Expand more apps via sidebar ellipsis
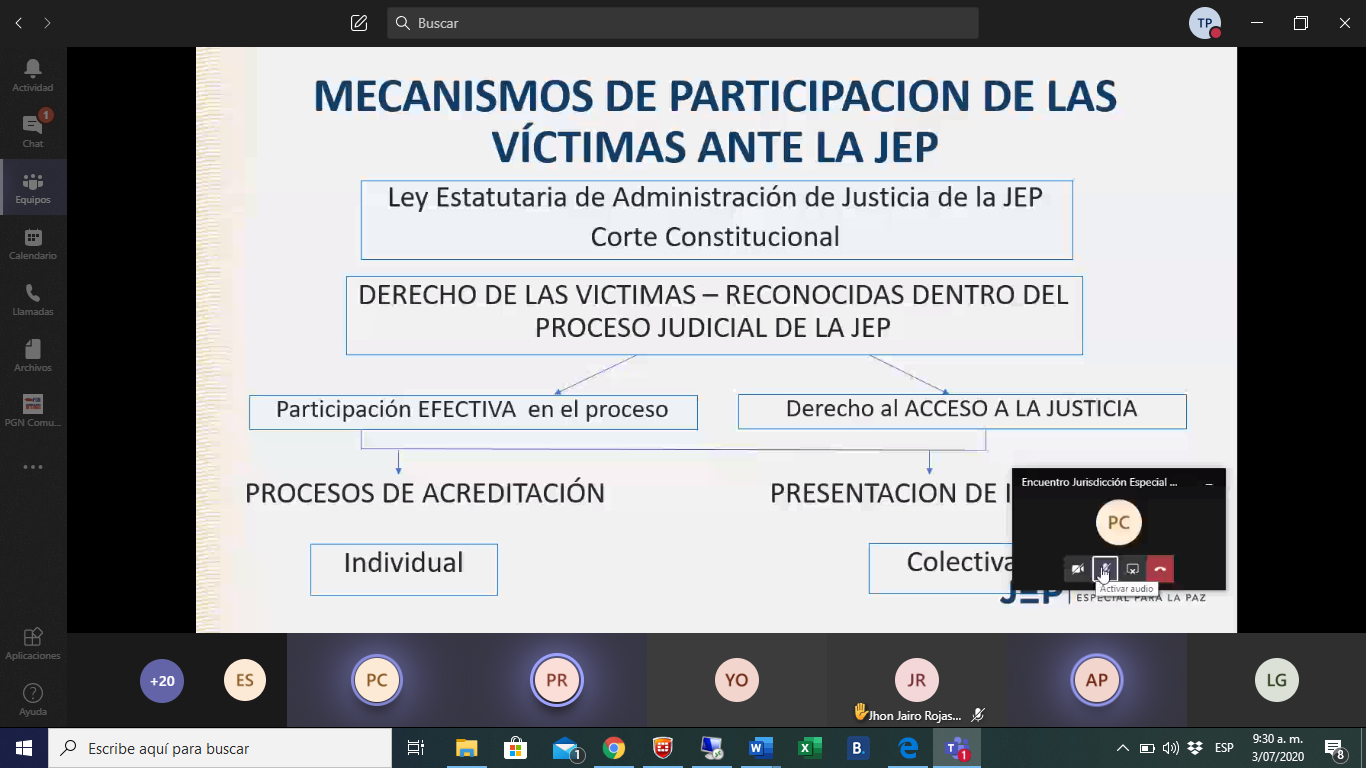 [33, 467]
